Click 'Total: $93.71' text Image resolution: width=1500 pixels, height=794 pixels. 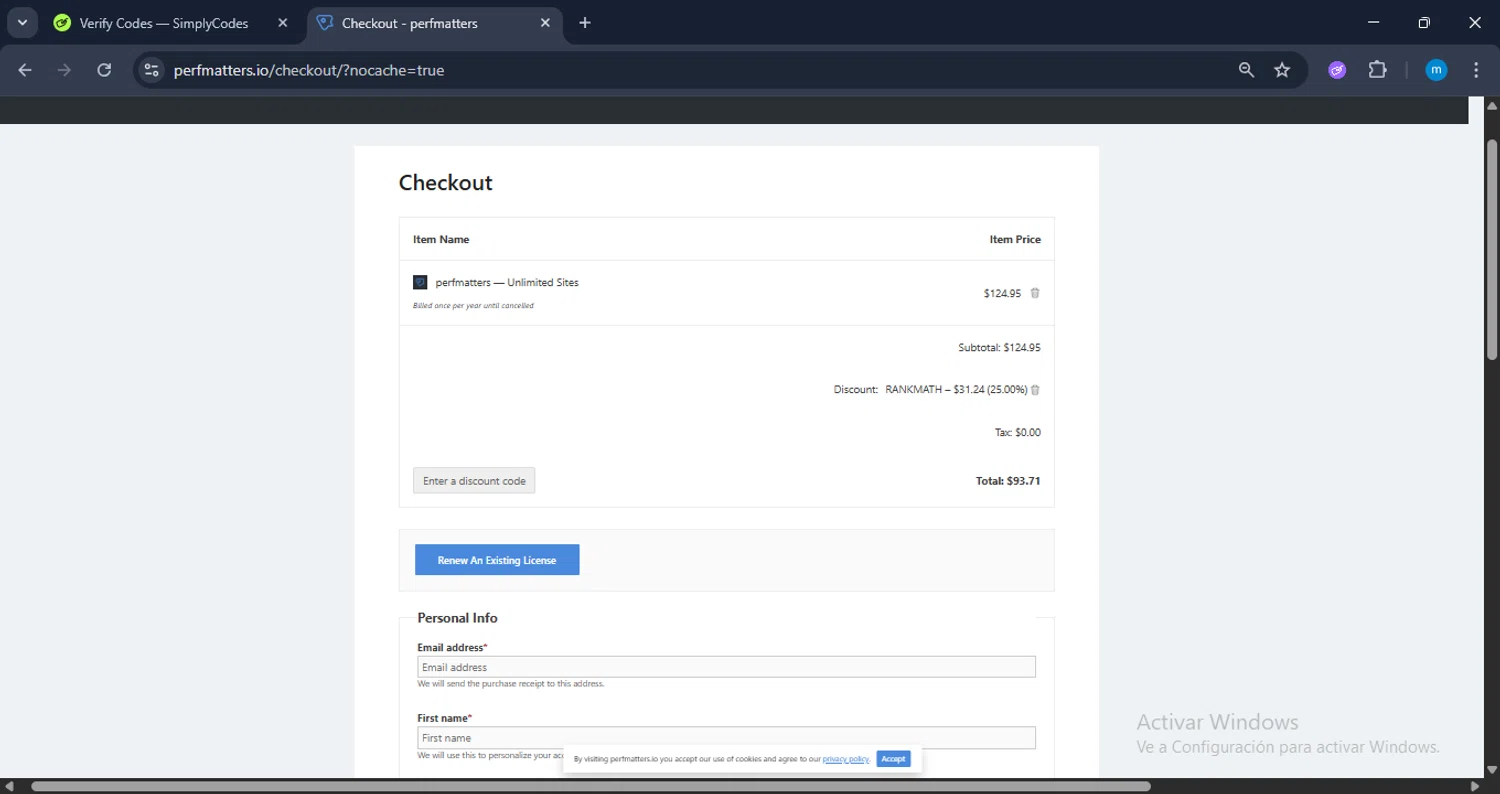pyautogui.click(x=1008, y=481)
